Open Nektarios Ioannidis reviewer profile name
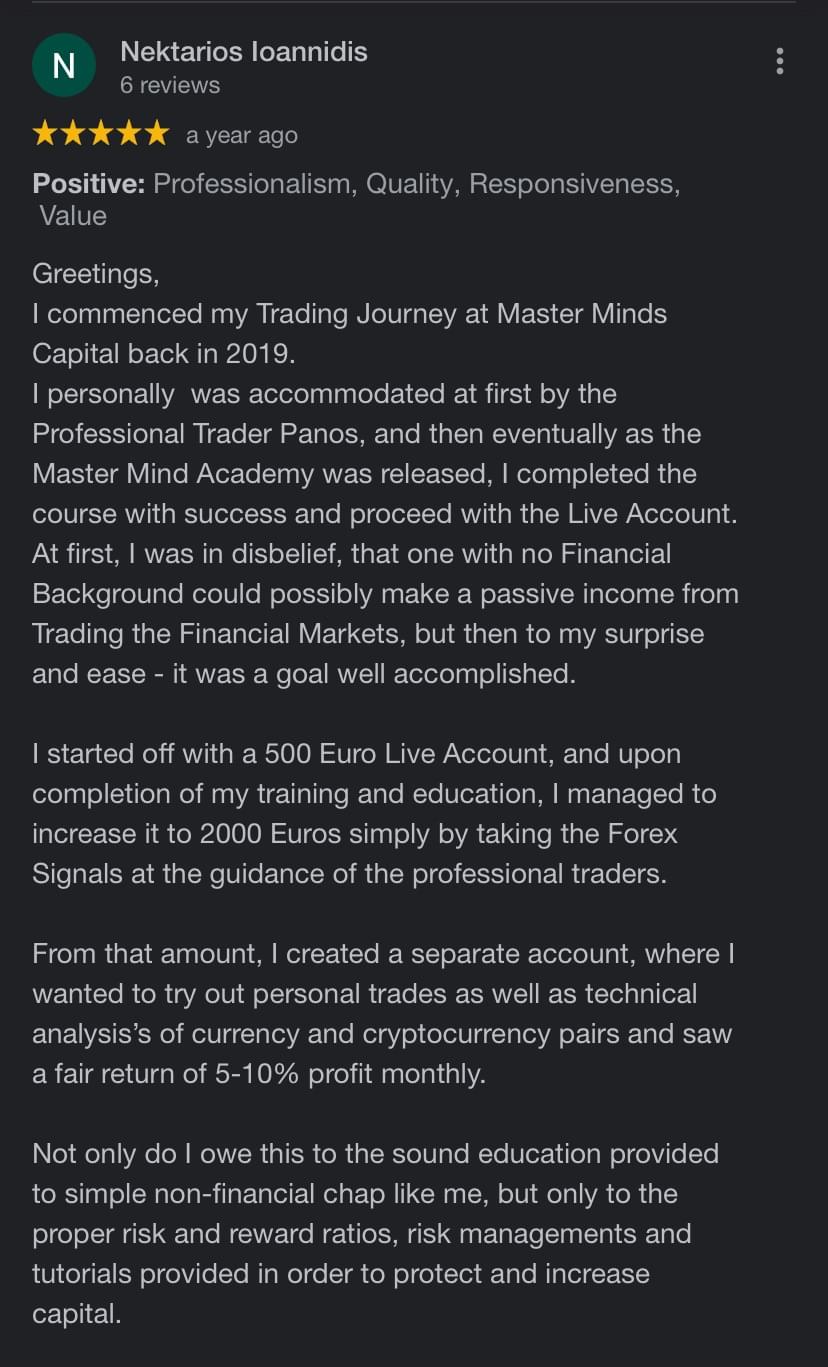Screen dimensions: 828x1367 click(x=244, y=52)
